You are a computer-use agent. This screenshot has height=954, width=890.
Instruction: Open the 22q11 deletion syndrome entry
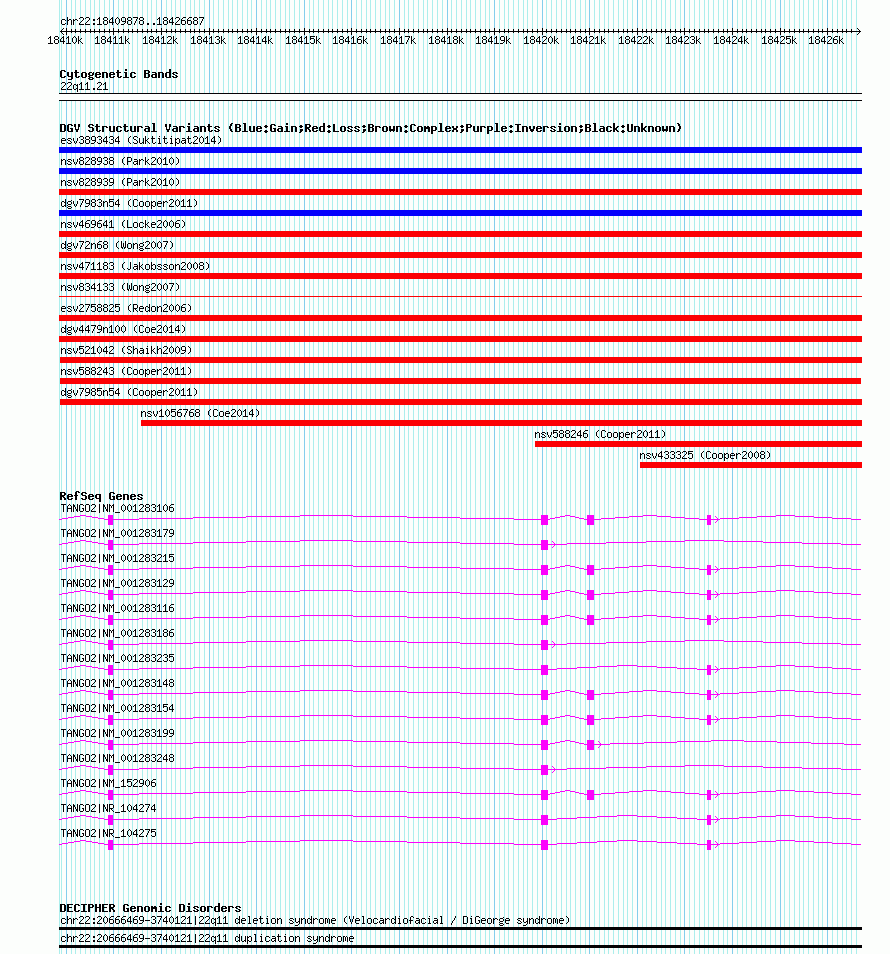315,921
